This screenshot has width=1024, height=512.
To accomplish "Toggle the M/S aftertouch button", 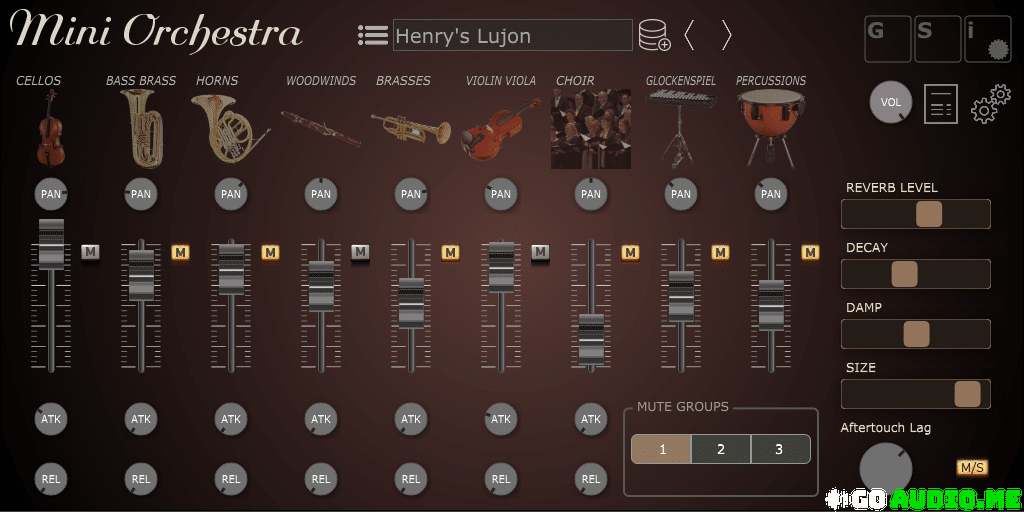I will click(972, 468).
